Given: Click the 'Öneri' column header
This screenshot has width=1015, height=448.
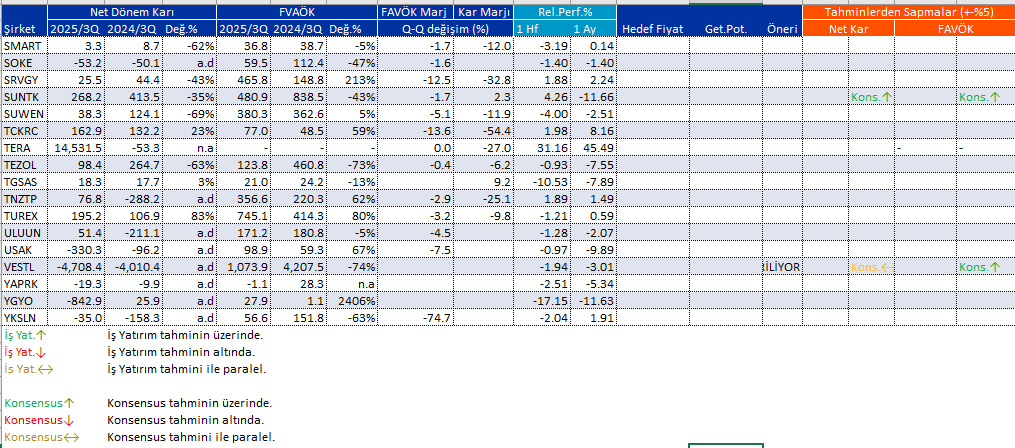Looking at the screenshot, I should 781,29.
